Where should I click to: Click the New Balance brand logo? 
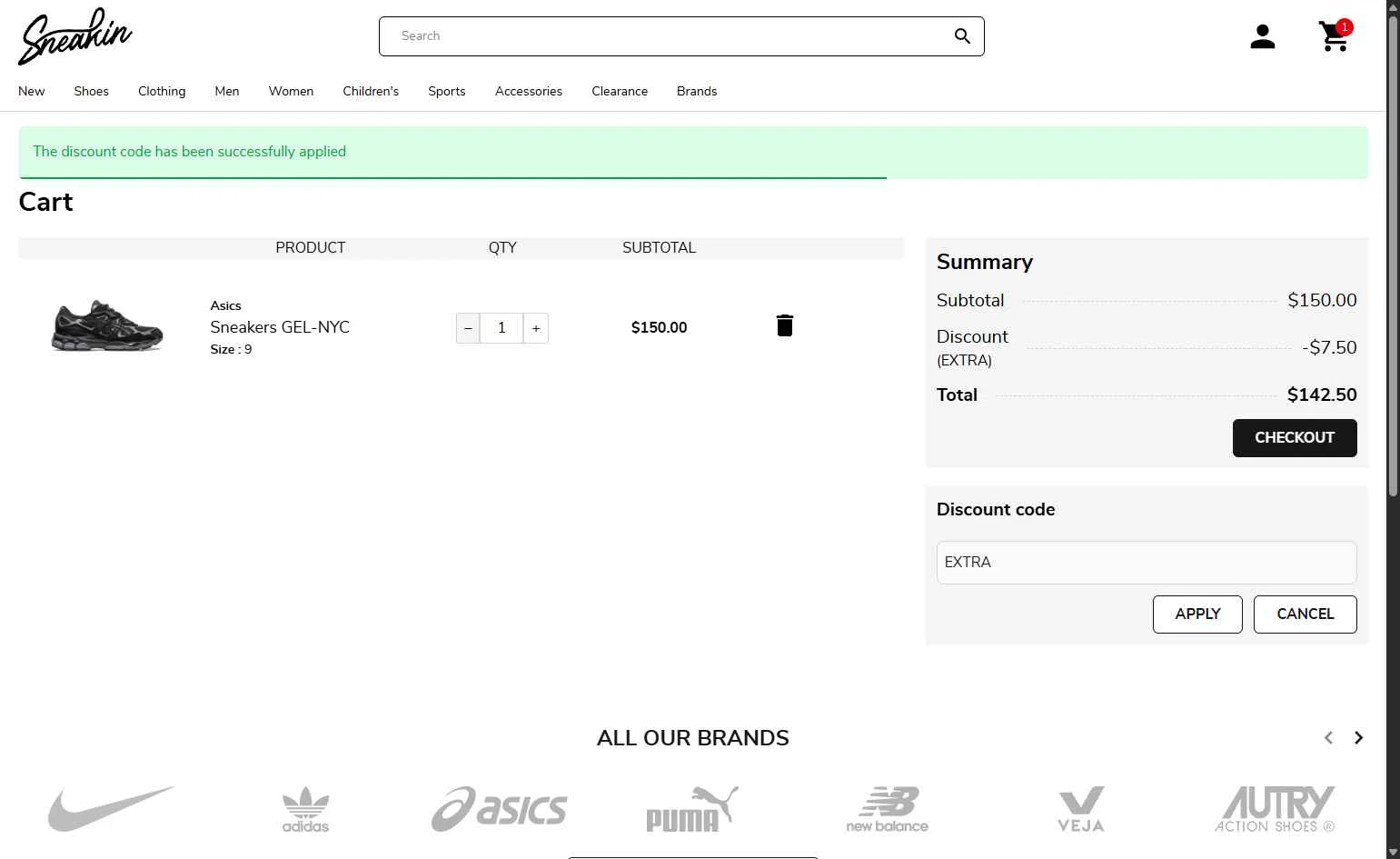pyautogui.click(x=887, y=809)
